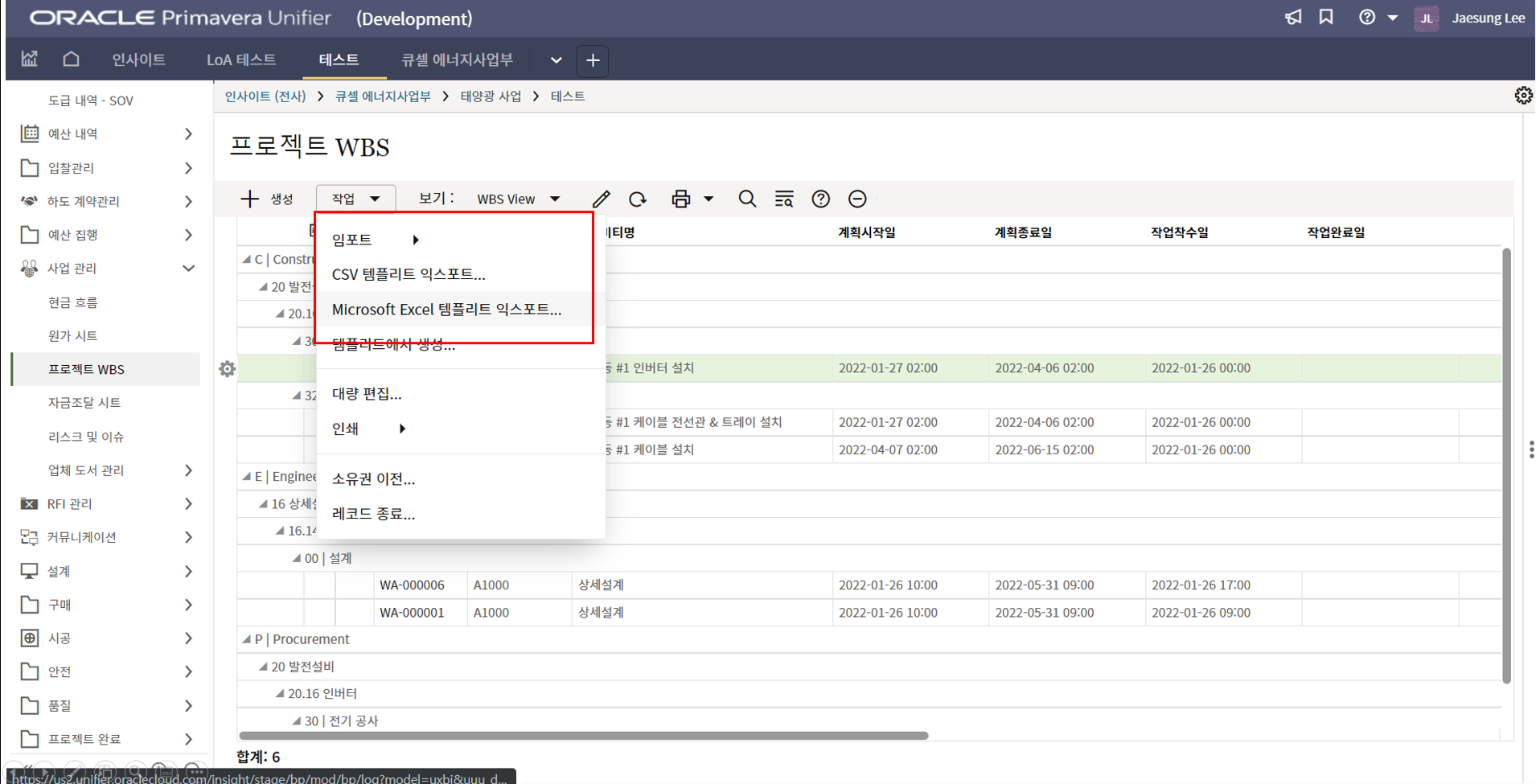1536x784 pixels.
Task: Open the WBS View dropdown
Action: point(518,199)
